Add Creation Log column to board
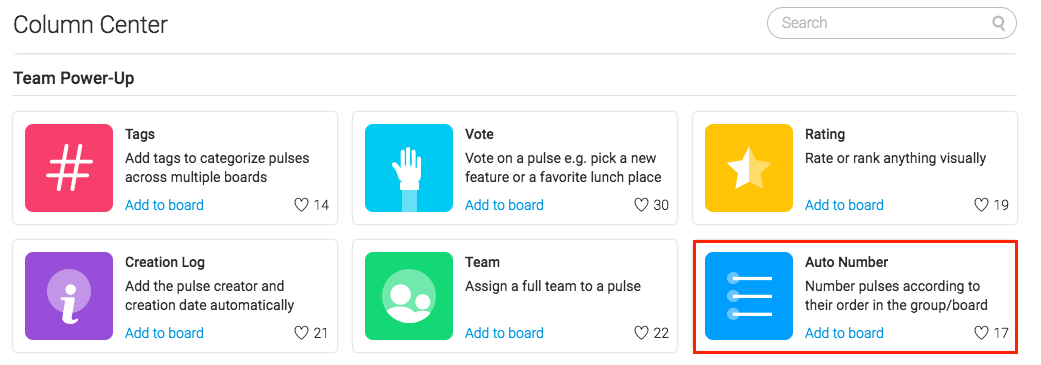The width and height of the screenshot is (1041, 365). tap(164, 333)
